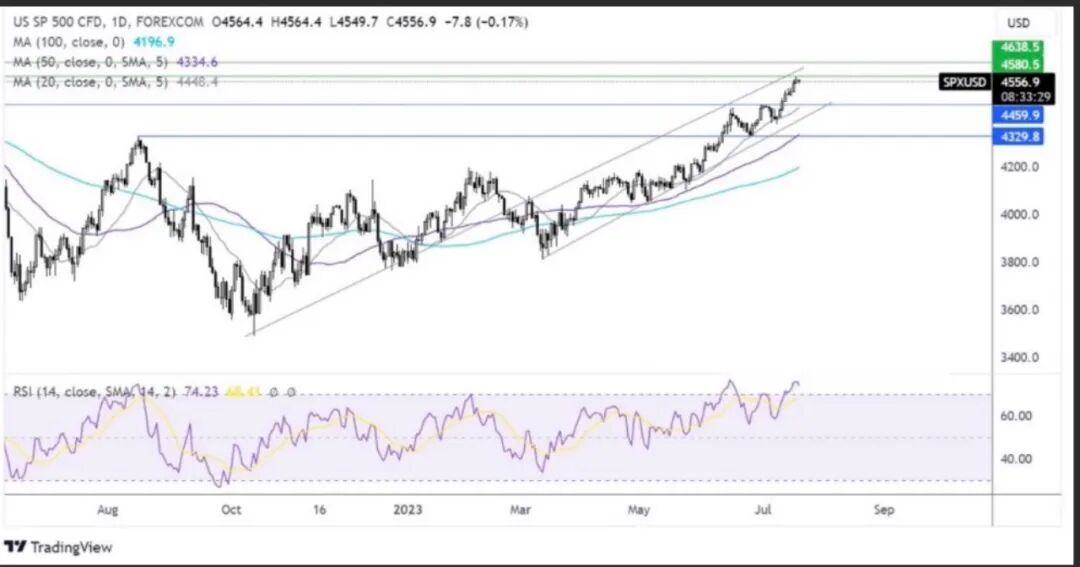
Task: Click the 4200.0 price axis value
Action: coord(1019,167)
